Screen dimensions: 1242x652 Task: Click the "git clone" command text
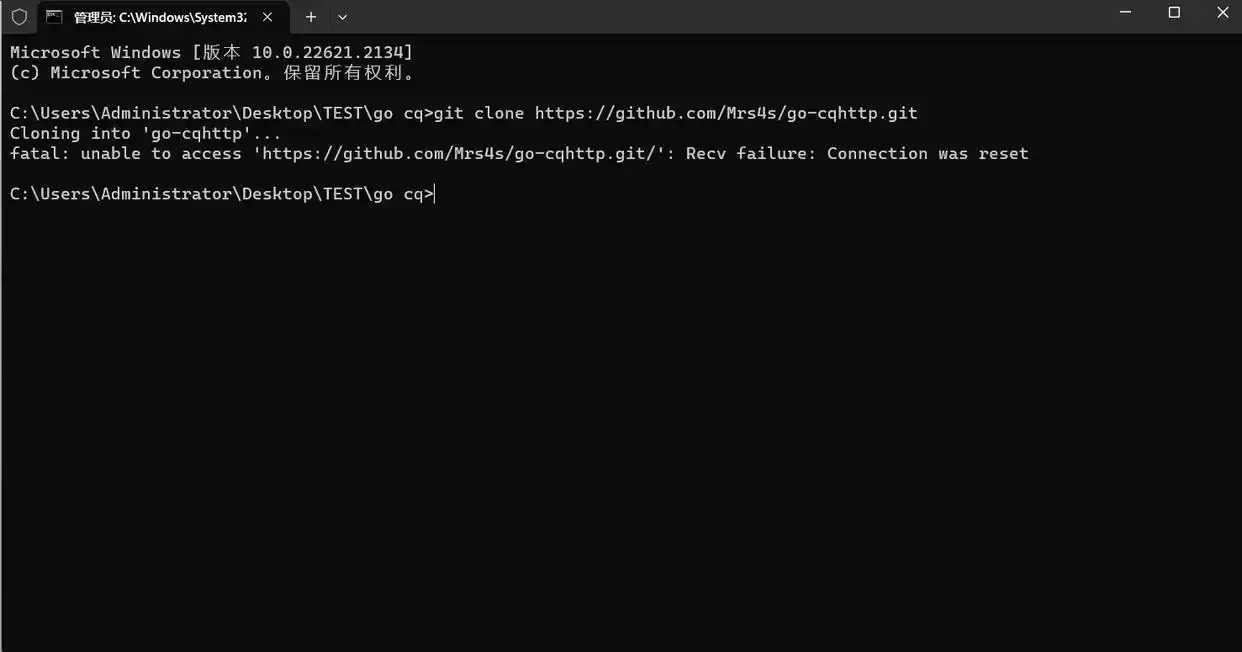coord(479,113)
